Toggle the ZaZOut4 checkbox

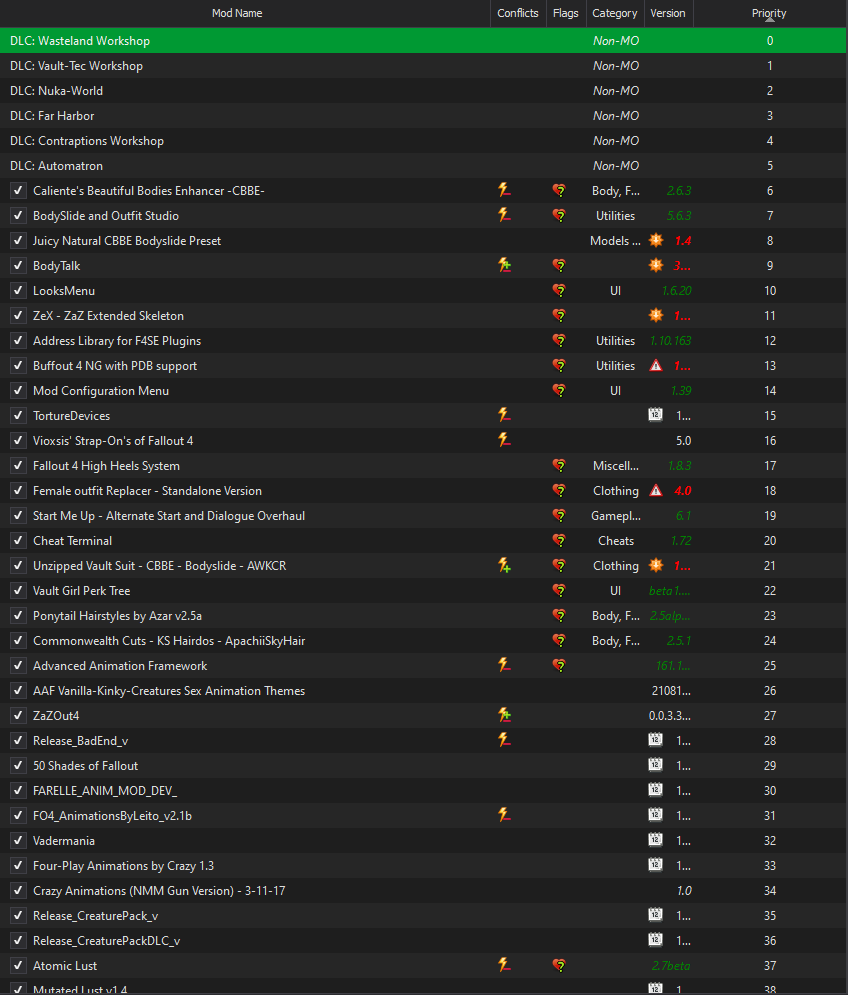click(18, 715)
